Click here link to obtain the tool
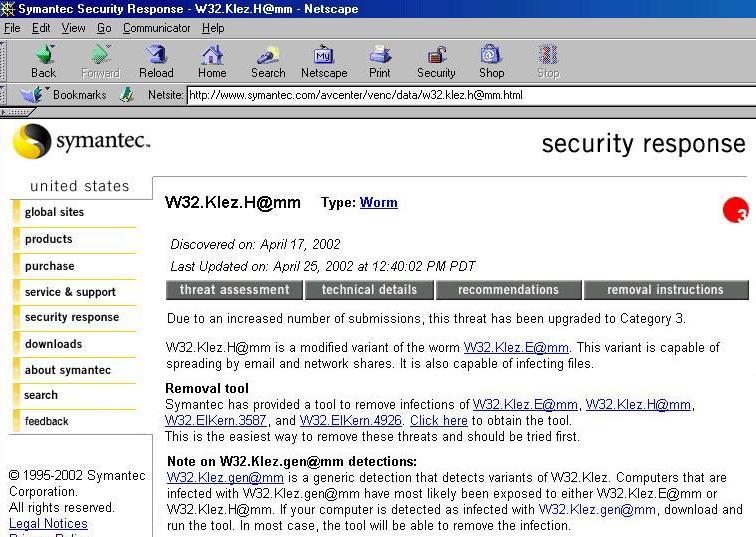Viewport: 756px width, 537px height. 439,420
